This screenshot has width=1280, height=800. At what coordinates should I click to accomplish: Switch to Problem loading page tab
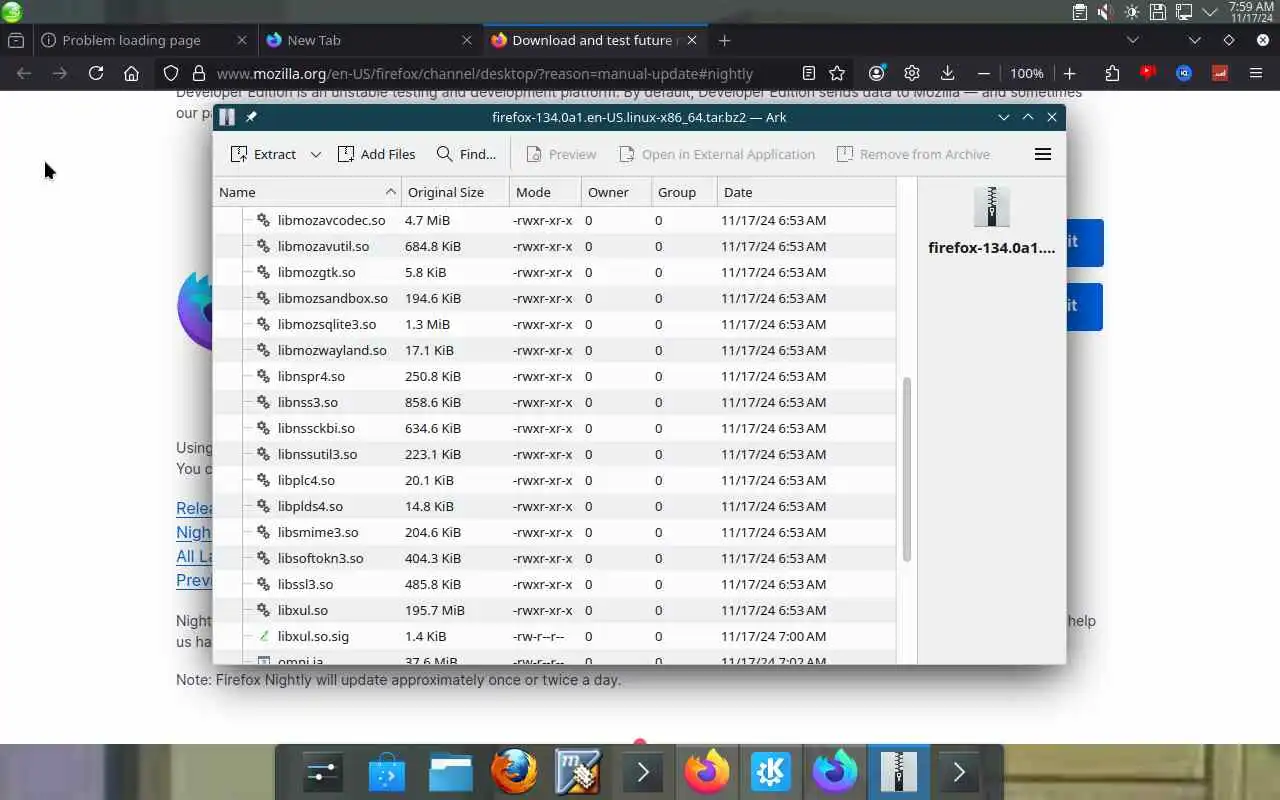[144, 40]
